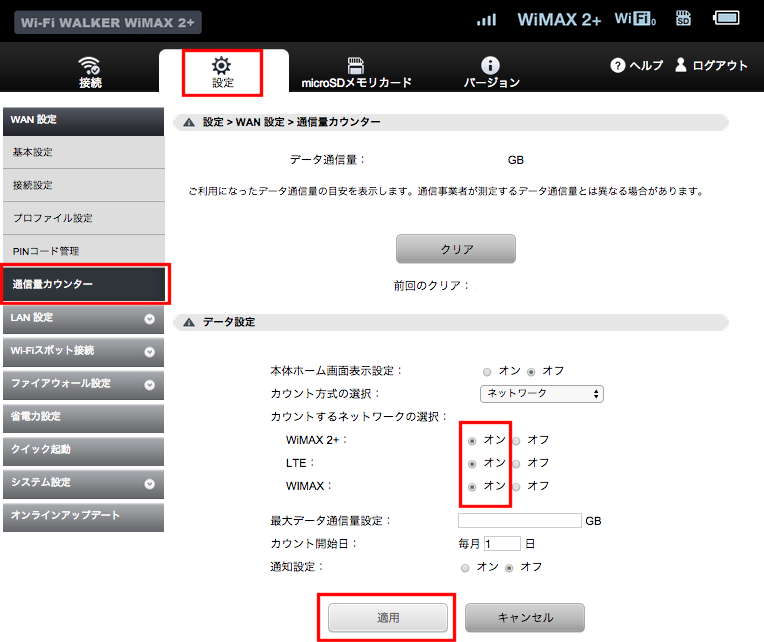Screen dimensions: 764x642
Task: Click the カウントするネットワークの選択 label
Action: point(359,417)
